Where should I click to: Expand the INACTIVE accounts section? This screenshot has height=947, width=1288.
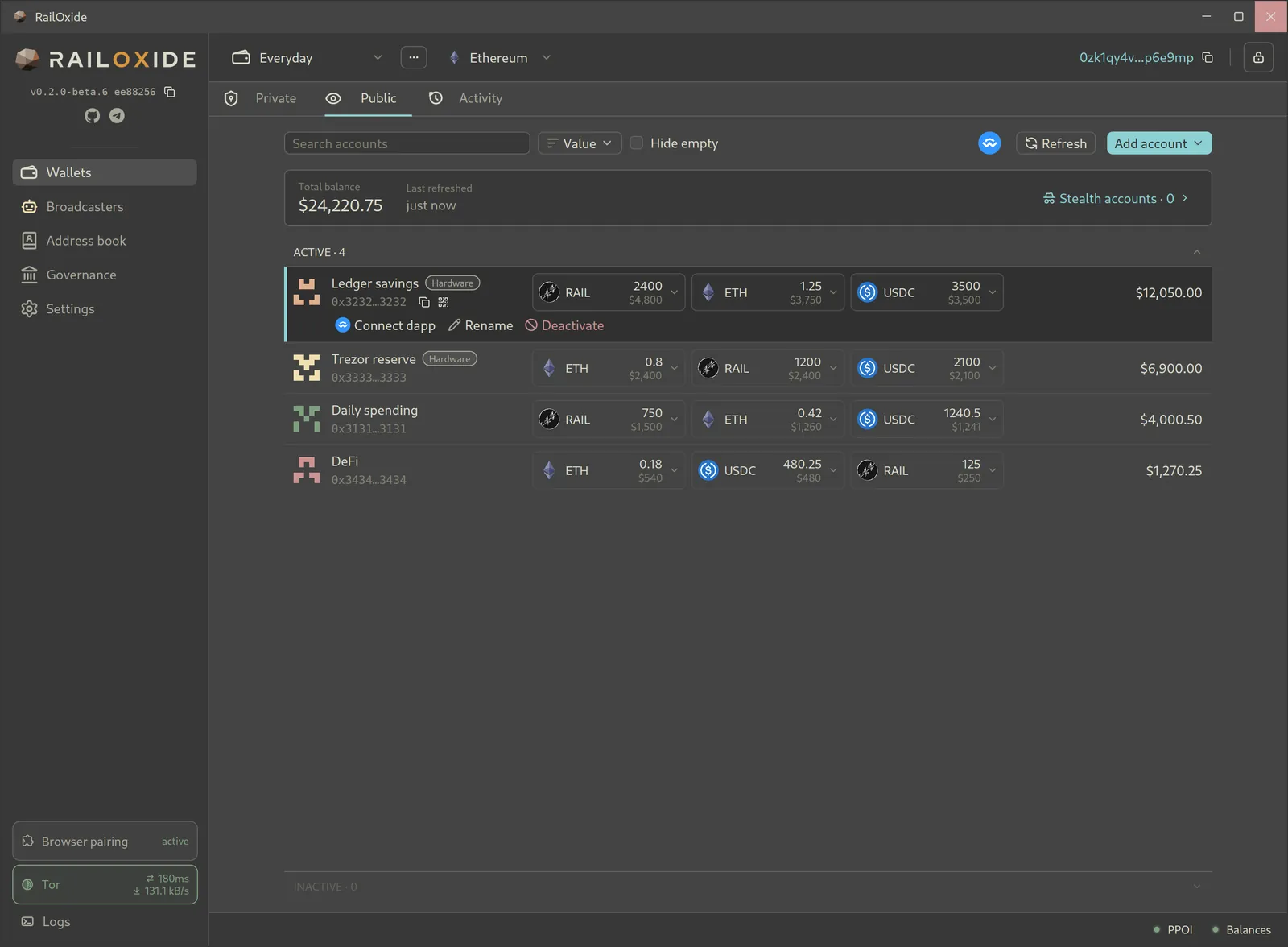(x=1197, y=887)
